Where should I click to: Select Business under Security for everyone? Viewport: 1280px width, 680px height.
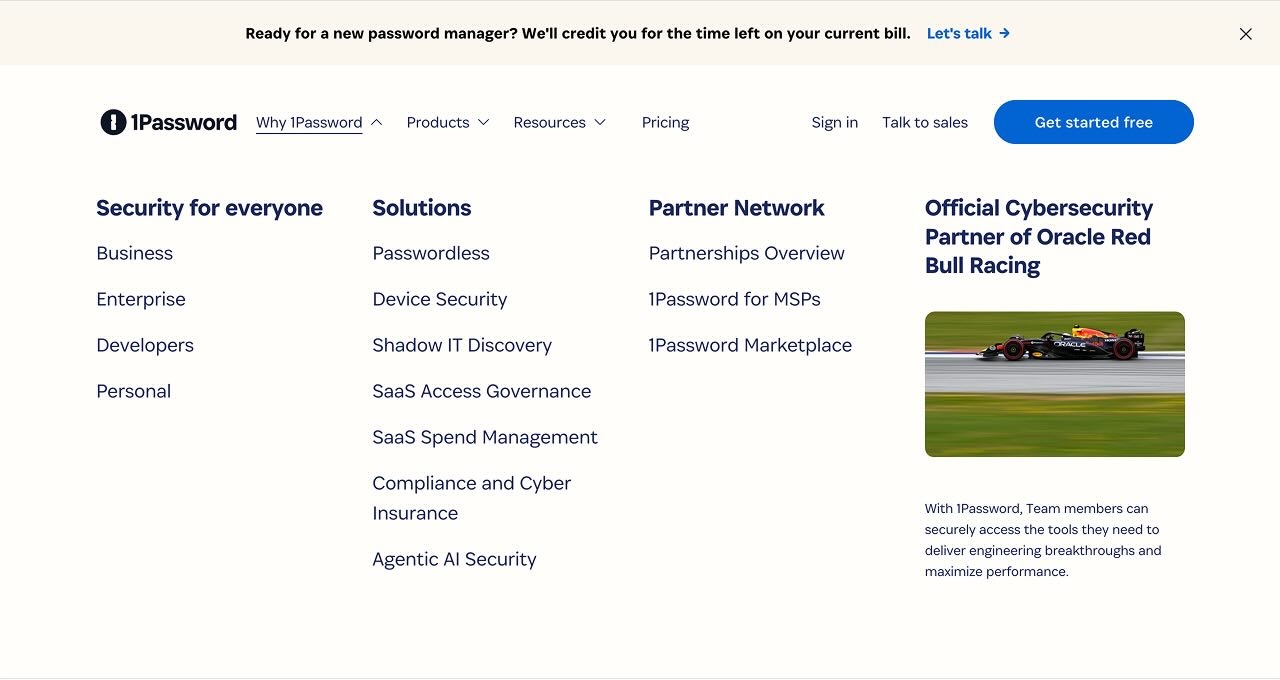pos(134,253)
